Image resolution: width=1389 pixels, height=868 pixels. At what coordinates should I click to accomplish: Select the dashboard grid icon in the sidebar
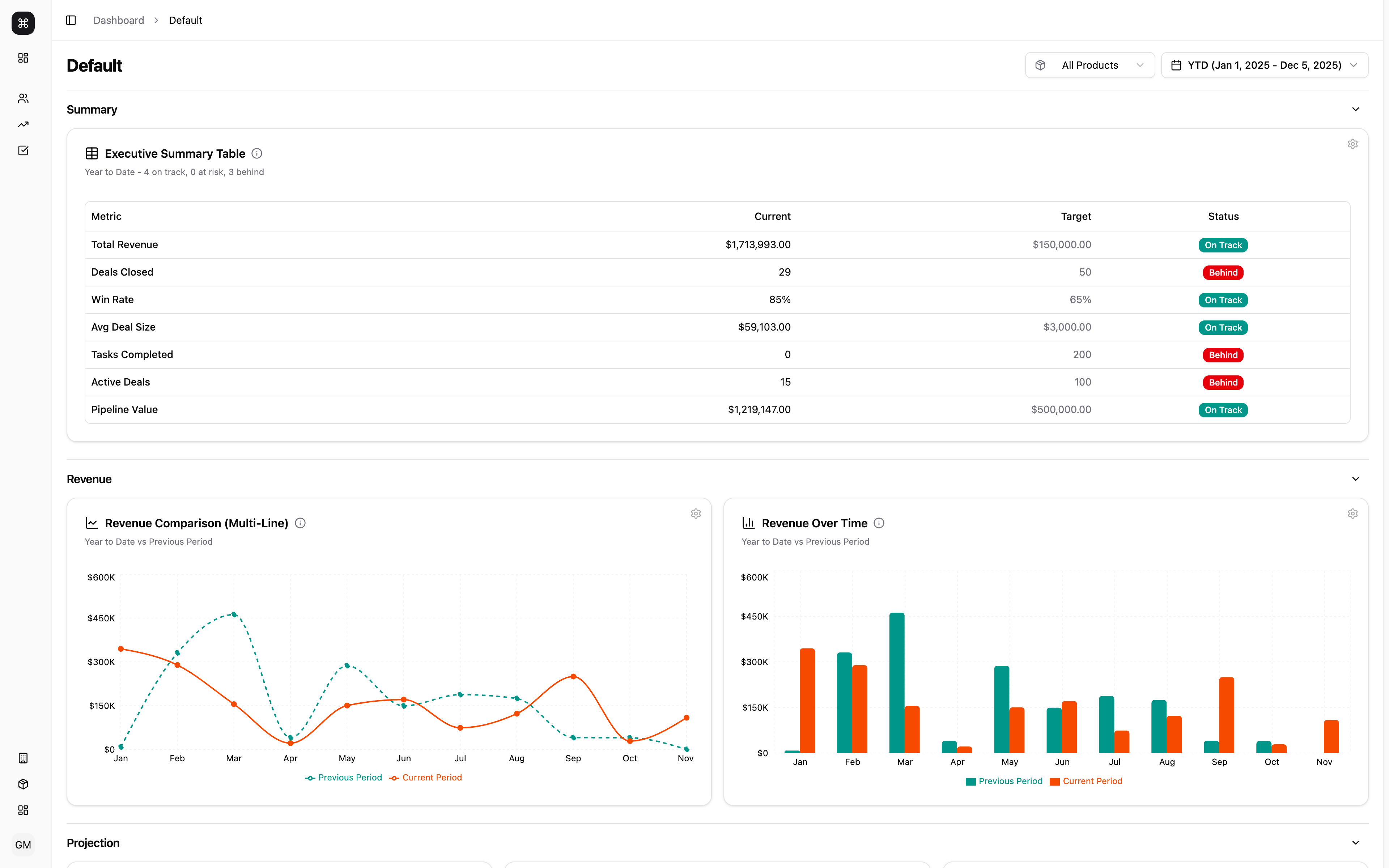click(x=23, y=58)
